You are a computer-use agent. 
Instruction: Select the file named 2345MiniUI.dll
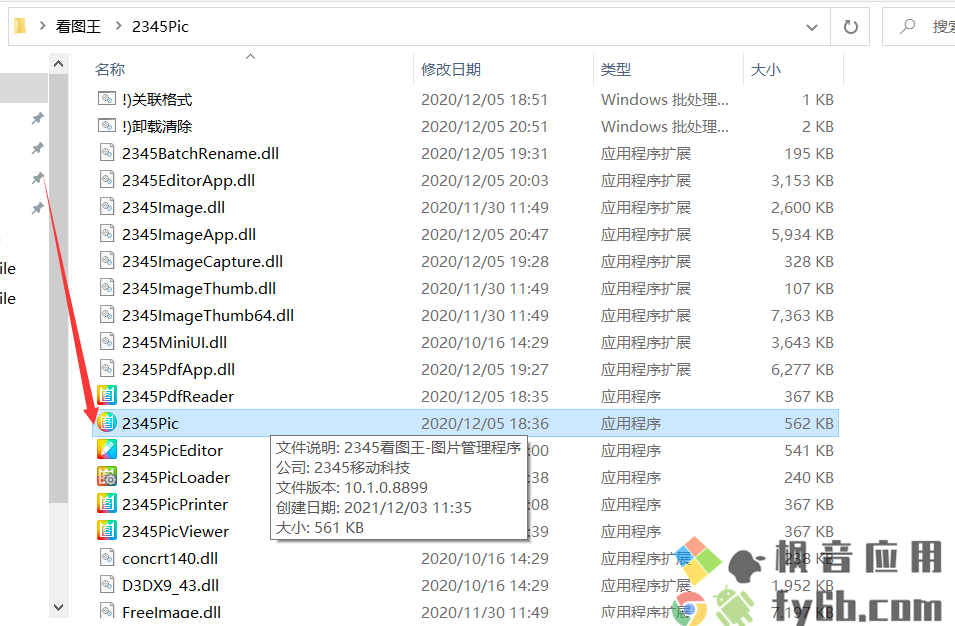tap(174, 342)
